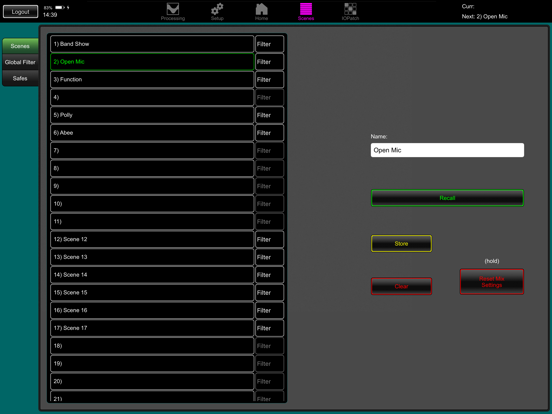
Task: Store the current scene
Action: click(401, 244)
